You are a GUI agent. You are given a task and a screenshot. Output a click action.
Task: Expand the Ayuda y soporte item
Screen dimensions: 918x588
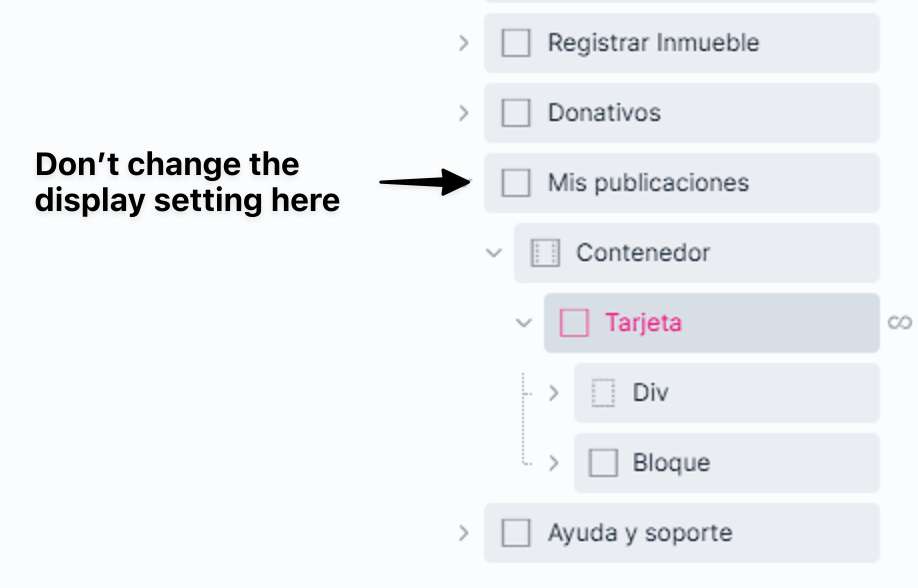463,533
